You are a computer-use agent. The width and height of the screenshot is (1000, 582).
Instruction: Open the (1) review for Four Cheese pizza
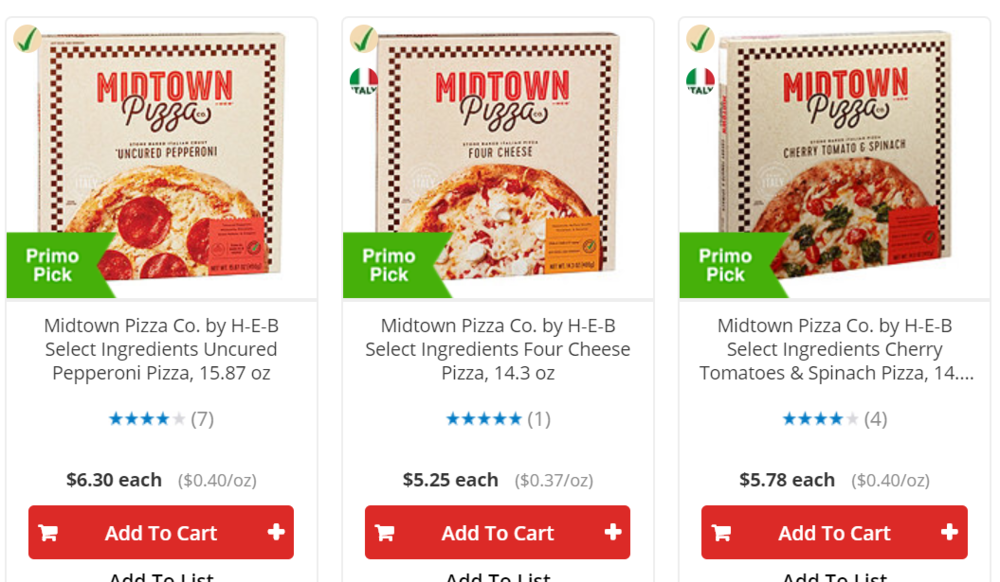[x=539, y=419]
